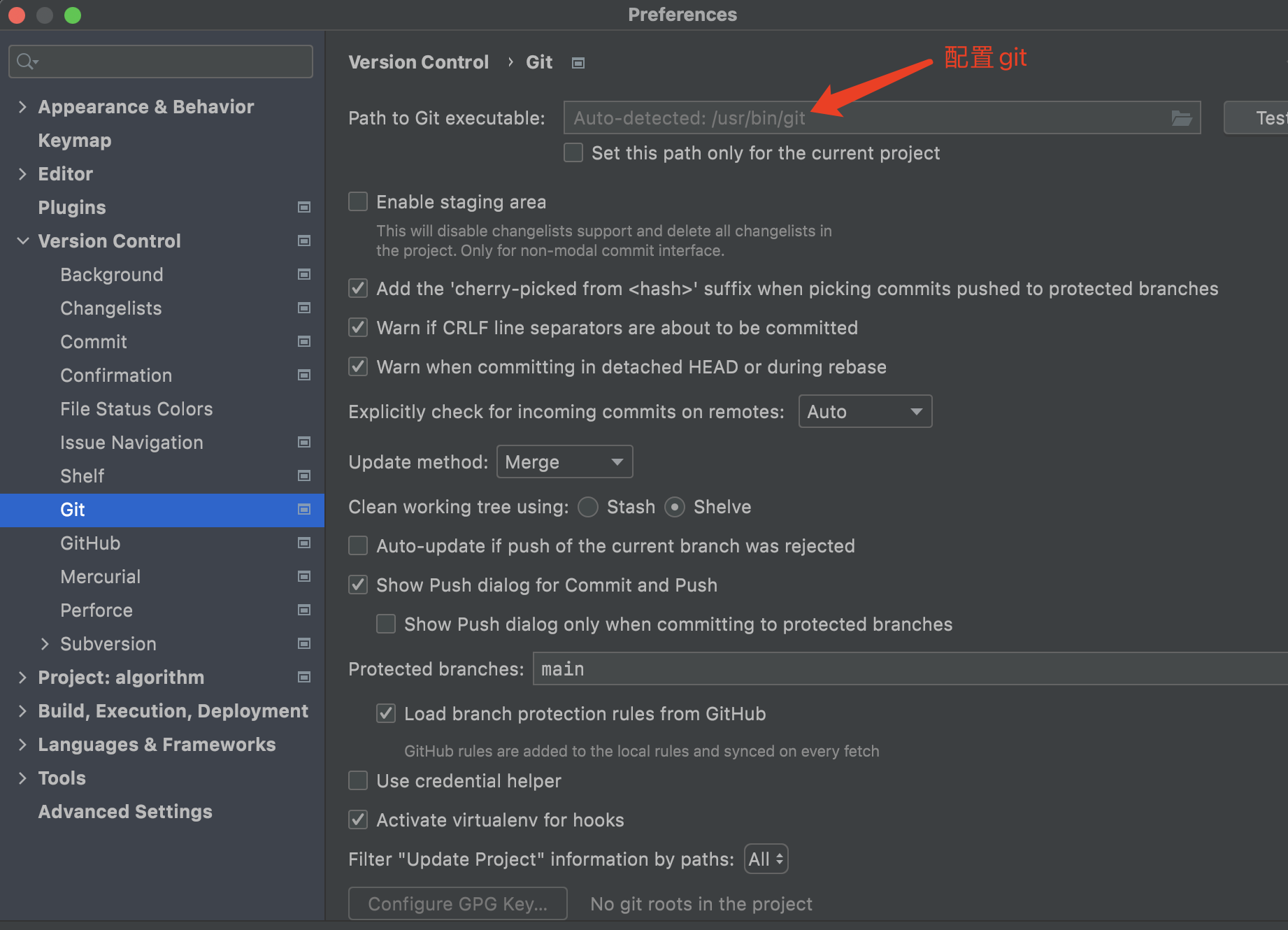Click the project-level icon next to Changelists
This screenshot has width=1288, height=930.
pyautogui.click(x=303, y=308)
